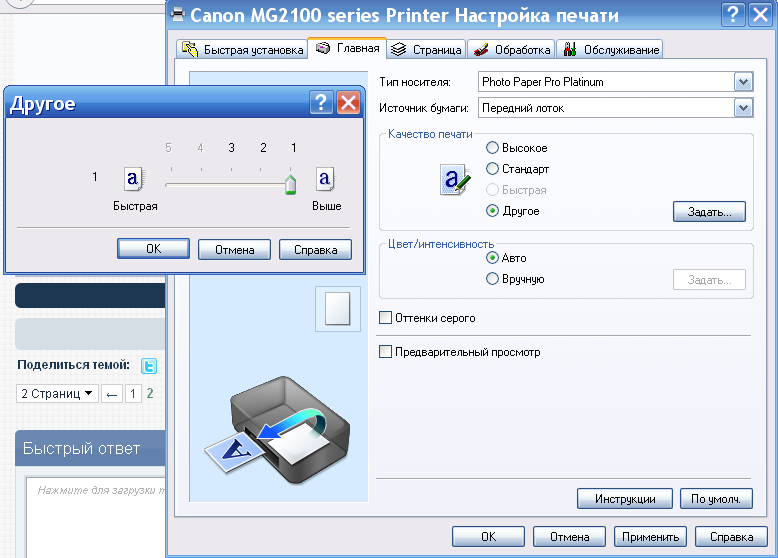Click the quality slider thumb
This screenshot has width=778, height=558.
291,185
